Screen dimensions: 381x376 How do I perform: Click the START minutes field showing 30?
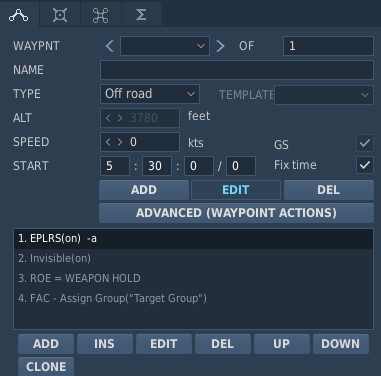157,166
